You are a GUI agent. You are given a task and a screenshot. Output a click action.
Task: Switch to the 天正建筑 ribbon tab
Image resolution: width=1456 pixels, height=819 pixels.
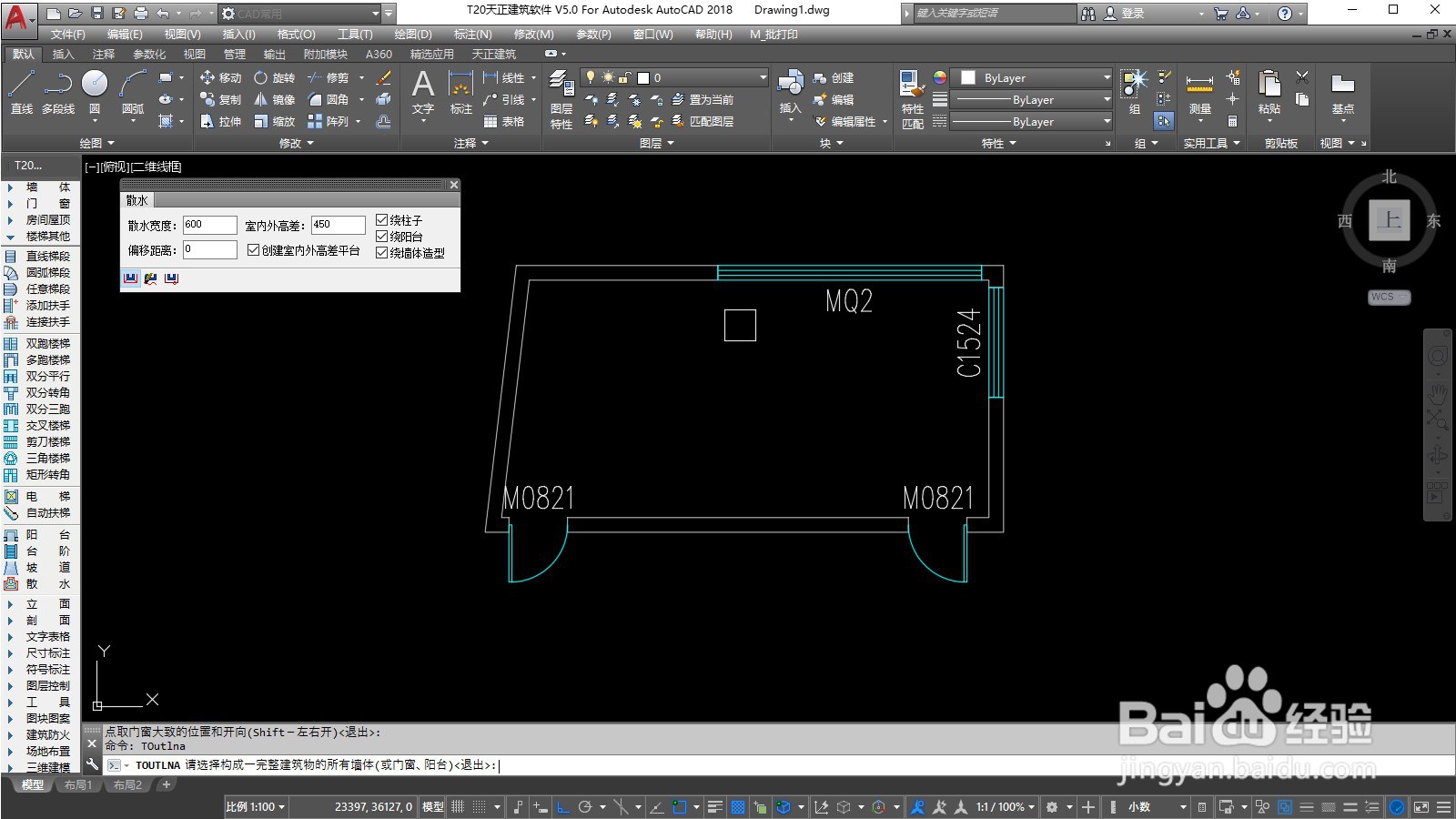point(493,54)
